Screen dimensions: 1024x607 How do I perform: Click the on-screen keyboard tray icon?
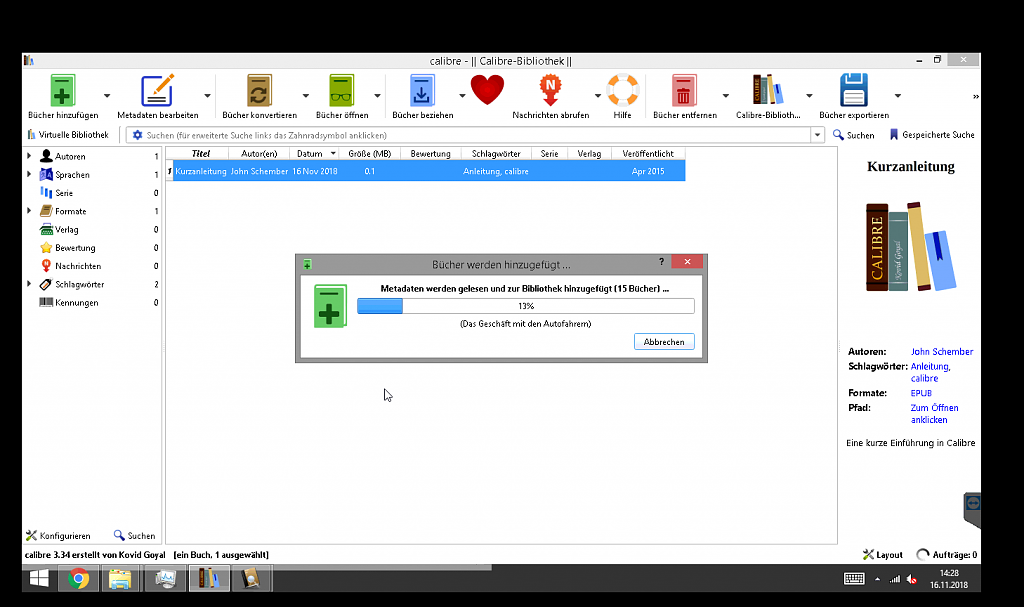(854, 579)
